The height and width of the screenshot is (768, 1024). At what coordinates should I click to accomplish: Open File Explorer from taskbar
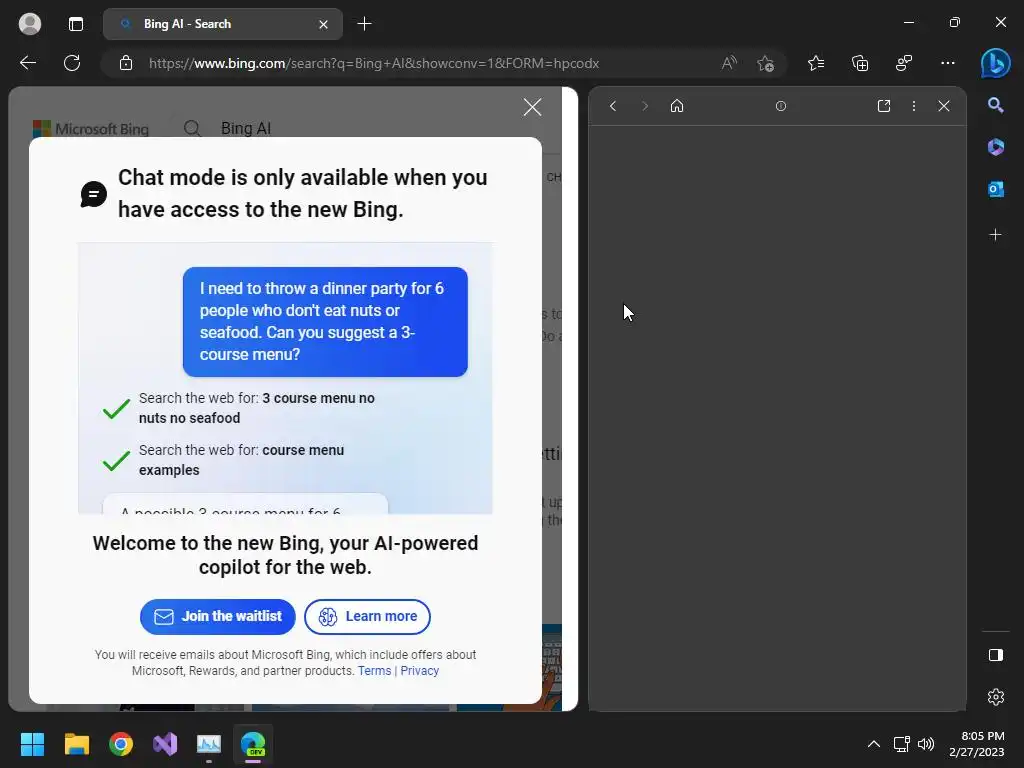[x=76, y=744]
